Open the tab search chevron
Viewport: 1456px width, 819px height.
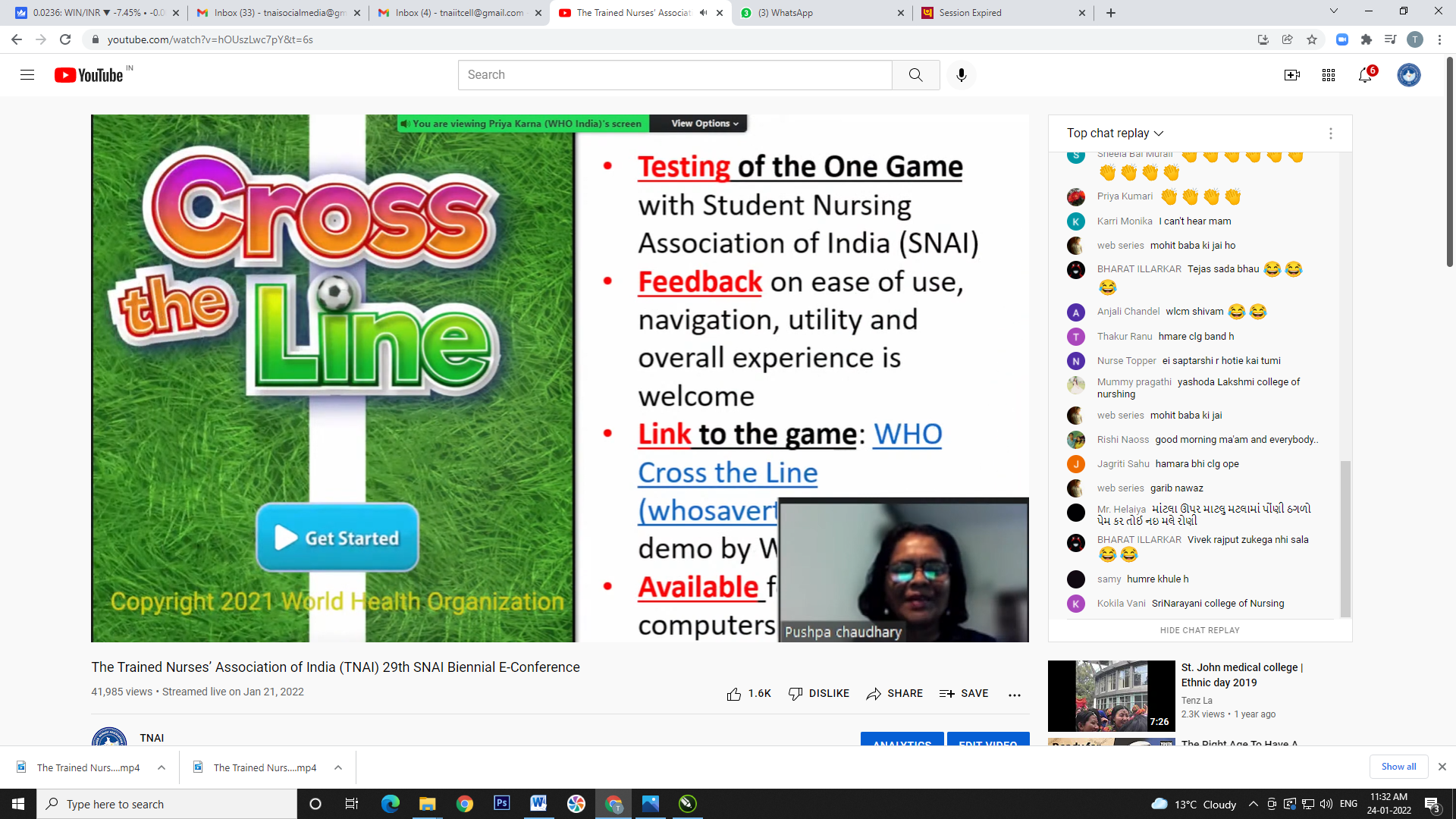(x=1333, y=11)
